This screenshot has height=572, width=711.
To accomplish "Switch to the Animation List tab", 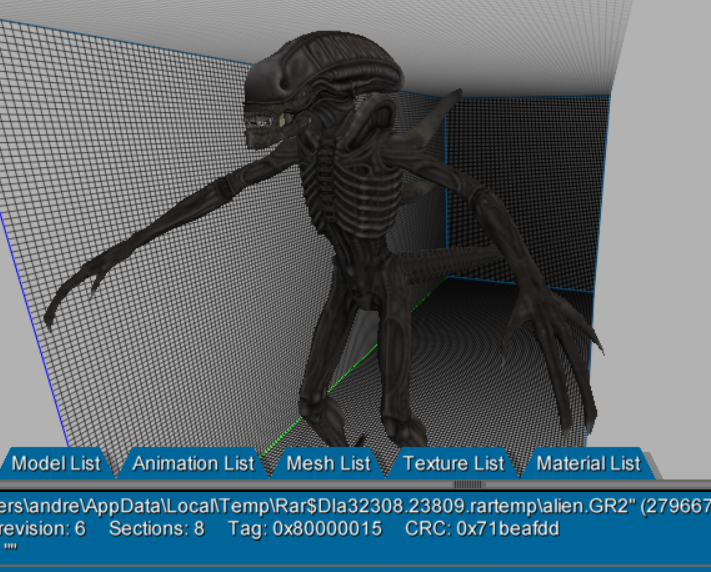I will pyautogui.click(x=193, y=463).
